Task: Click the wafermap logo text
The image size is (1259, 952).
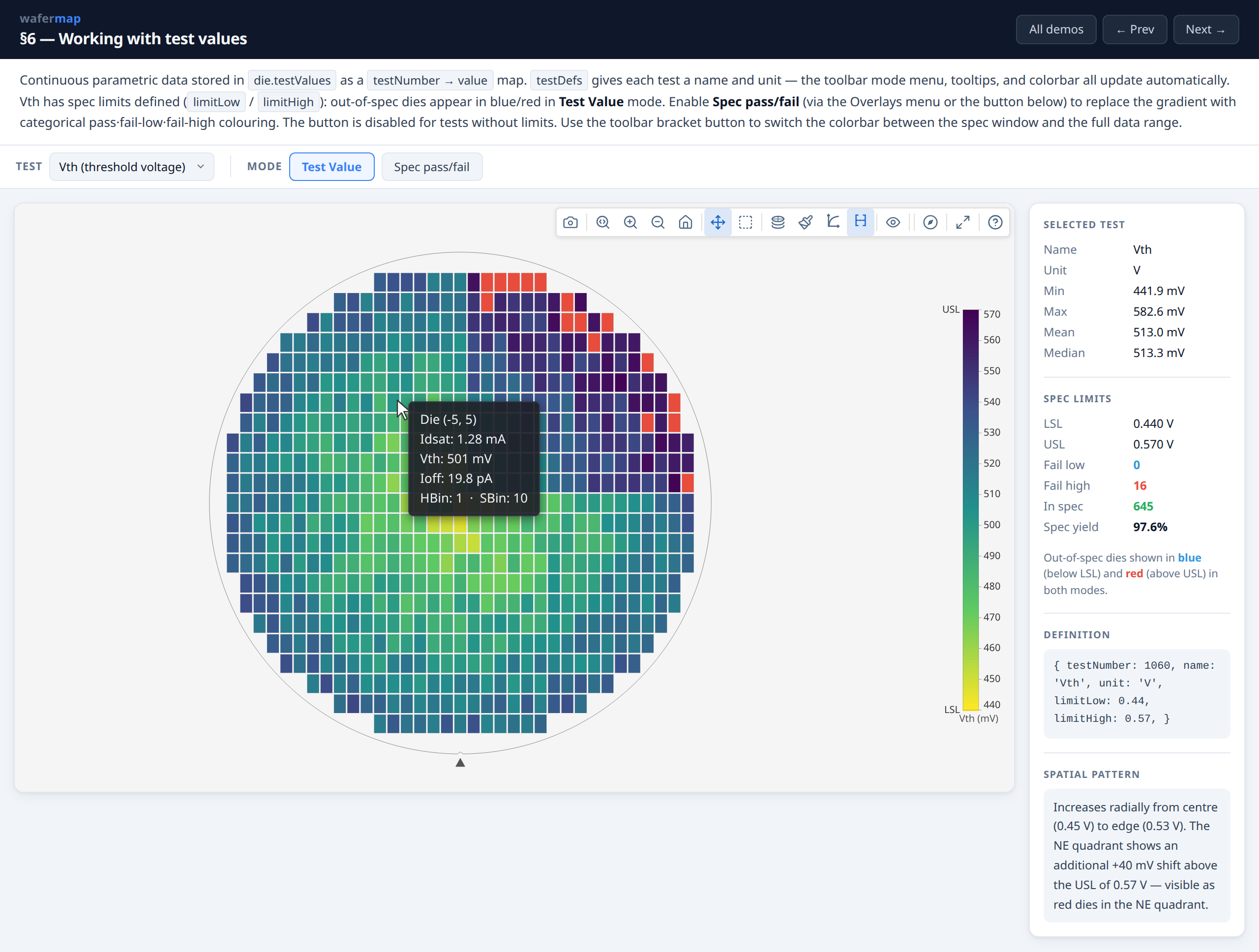Action: pyautogui.click(x=50, y=18)
